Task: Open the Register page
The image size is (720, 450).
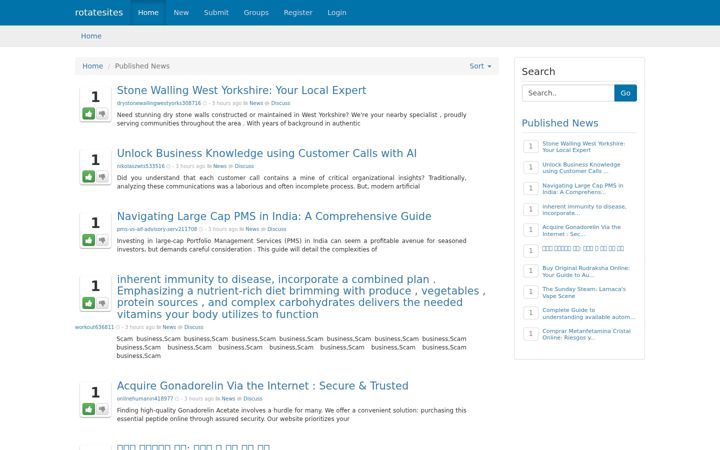Action: point(298,12)
